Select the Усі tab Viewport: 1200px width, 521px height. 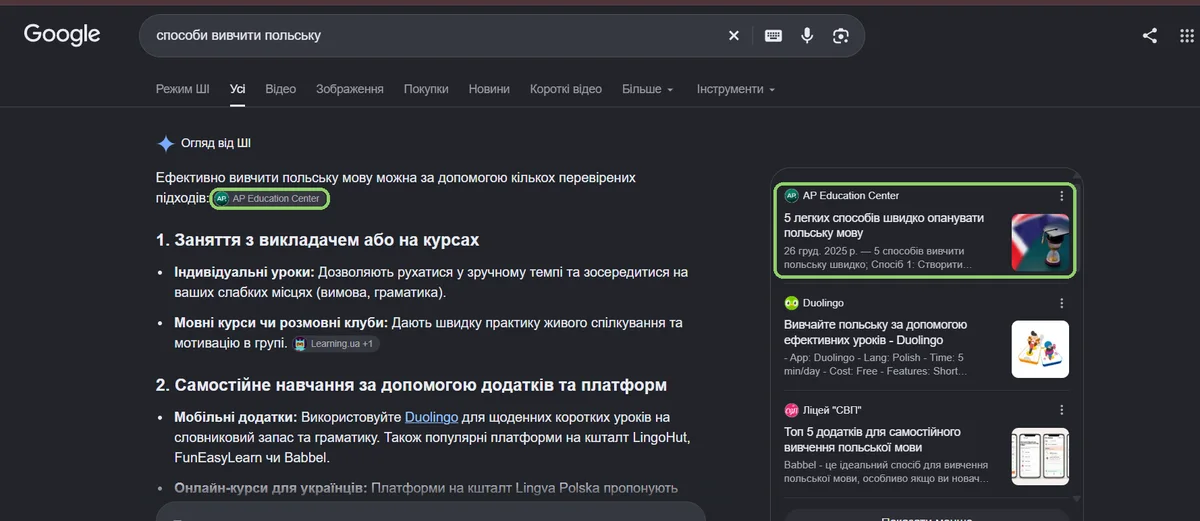pos(238,89)
